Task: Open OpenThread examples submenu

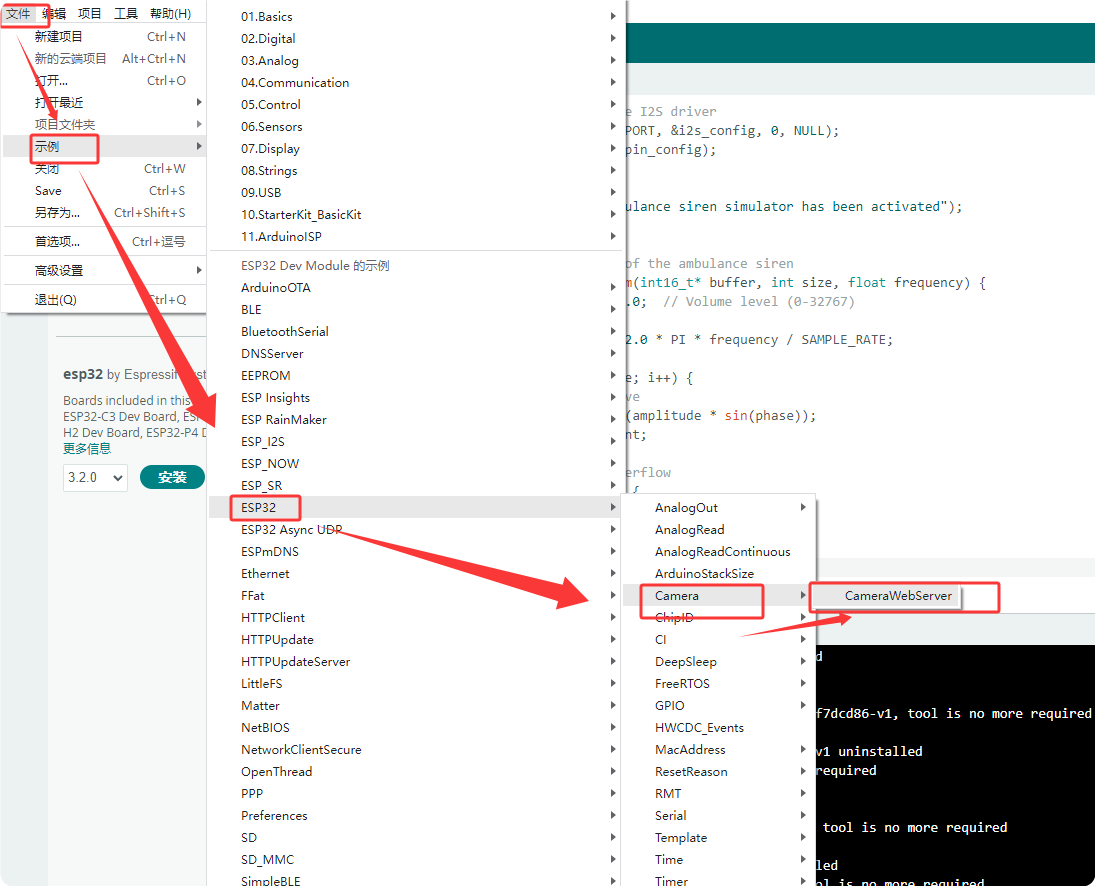Action: pyautogui.click(x=417, y=771)
